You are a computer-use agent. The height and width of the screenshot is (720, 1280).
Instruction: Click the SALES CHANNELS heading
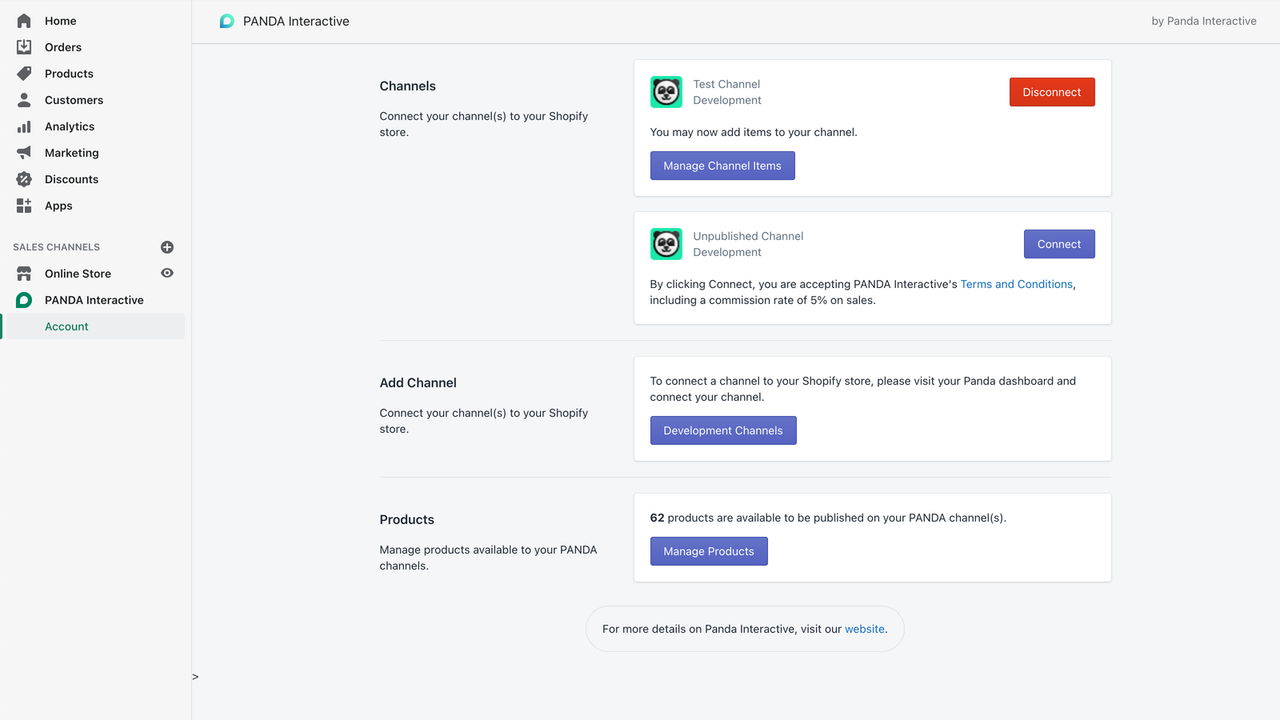pos(55,246)
